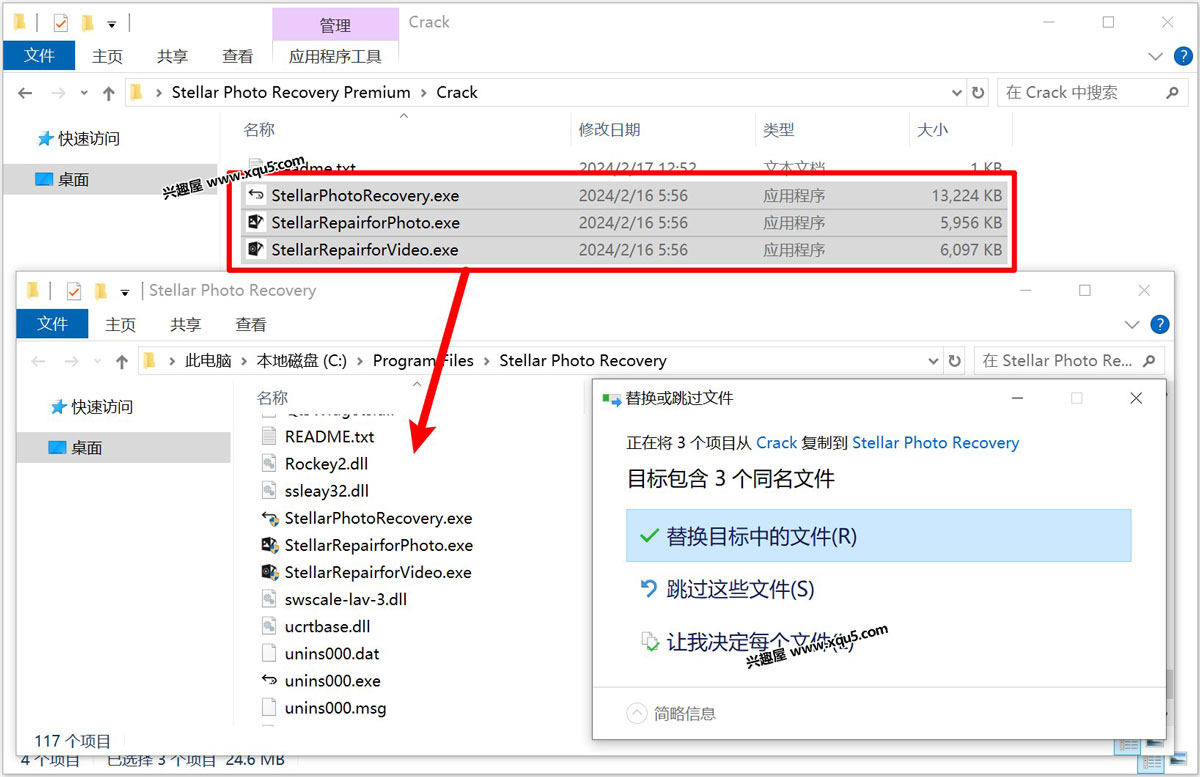The image size is (1200, 777).
Task: Select the 应用程序工具 ribbon tab
Action: 335,56
